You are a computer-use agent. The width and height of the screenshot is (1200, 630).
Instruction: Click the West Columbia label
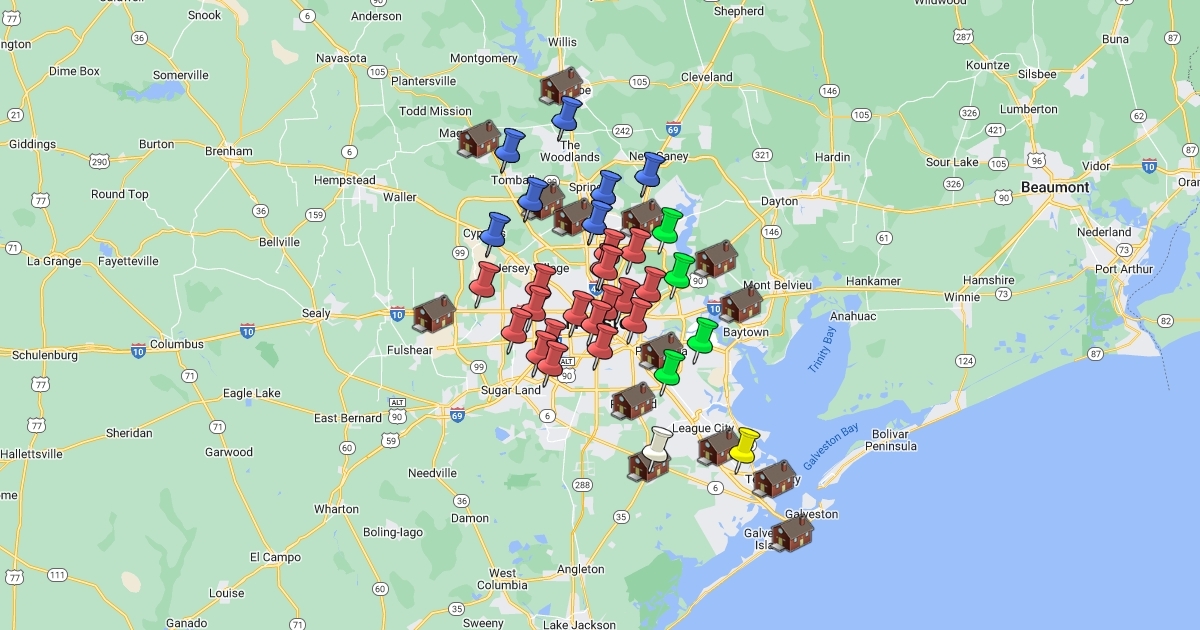pyautogui.click(x=502, y=579)
